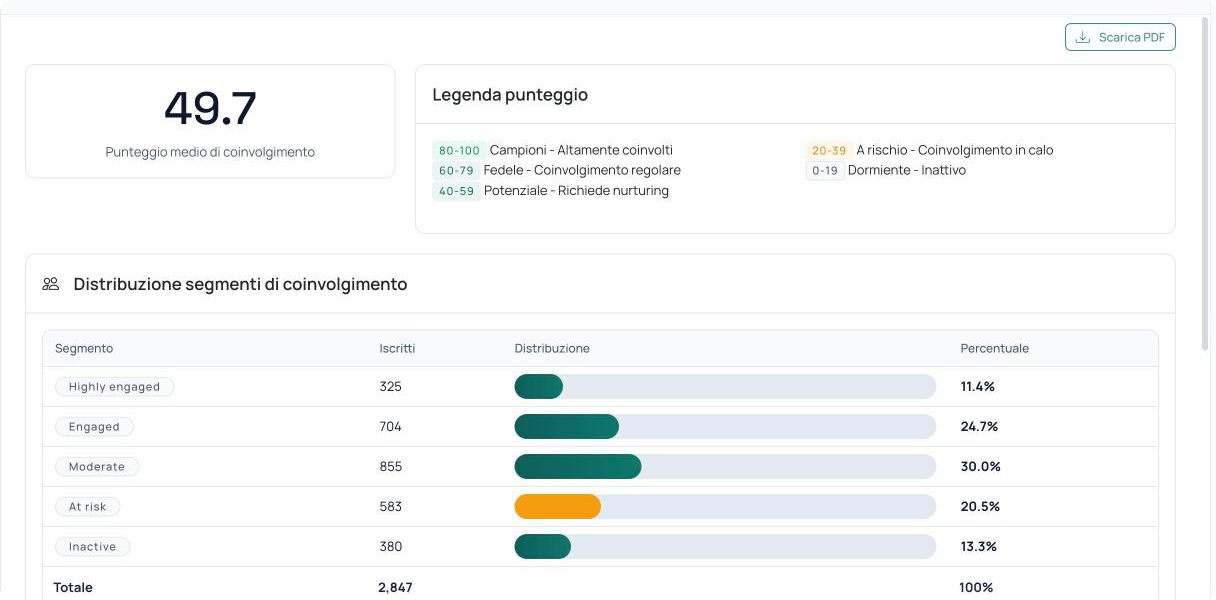Click the Distribuzione column header
This screenshot has width=1216, height=600.
pyautogui.click(x=552, y=349)
